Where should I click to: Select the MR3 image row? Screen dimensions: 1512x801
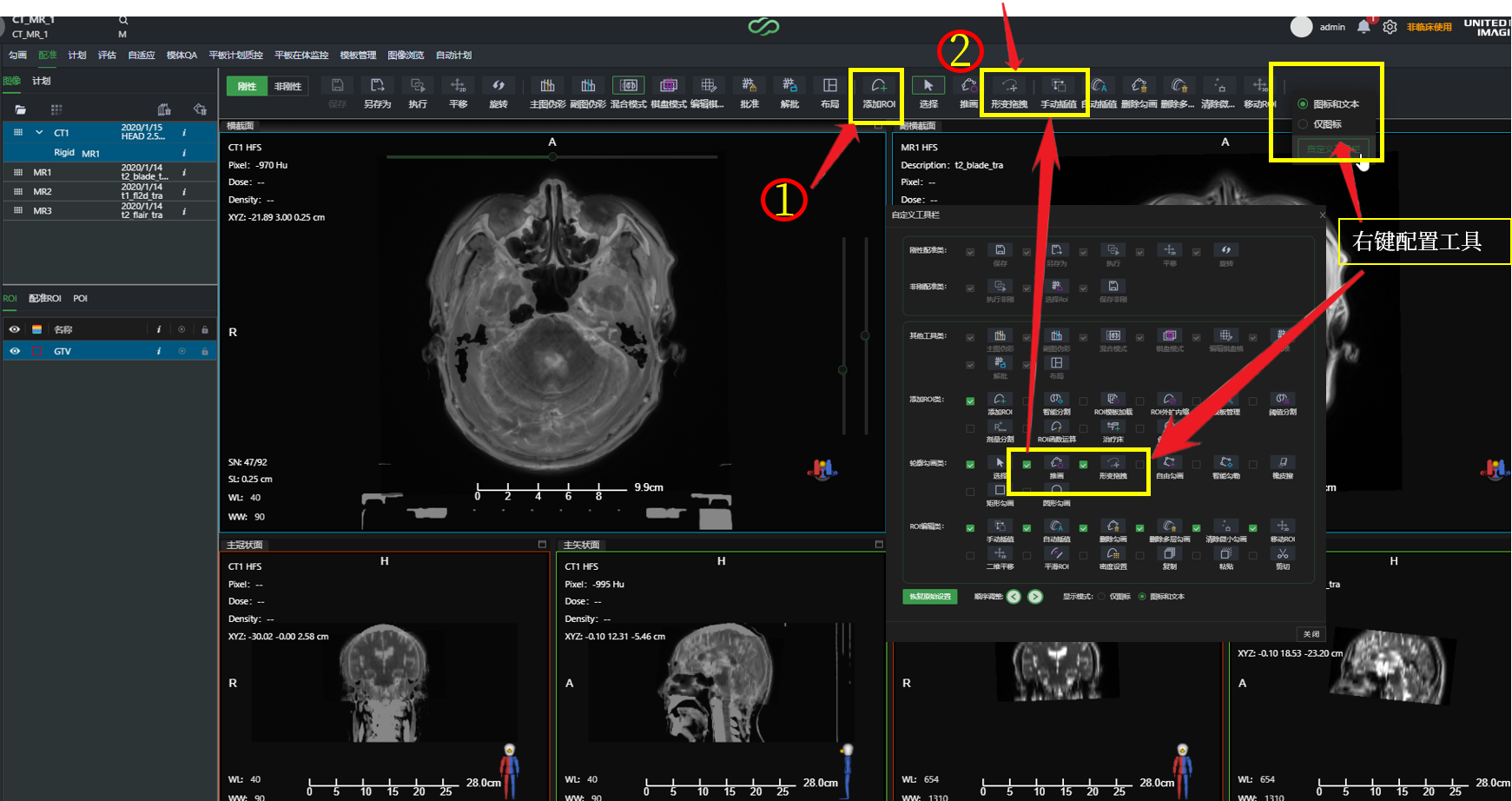[x=109, y=210]
